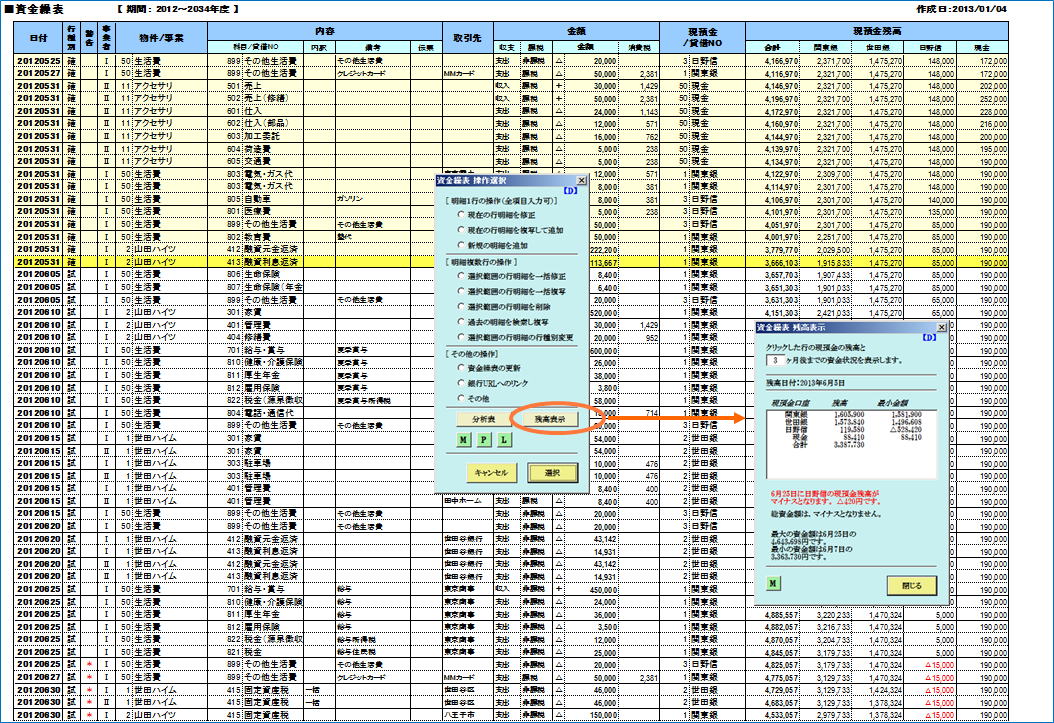
Task: Choose 選択範囲の行明細を削除 radio button
Action: (x=460, y=306)
